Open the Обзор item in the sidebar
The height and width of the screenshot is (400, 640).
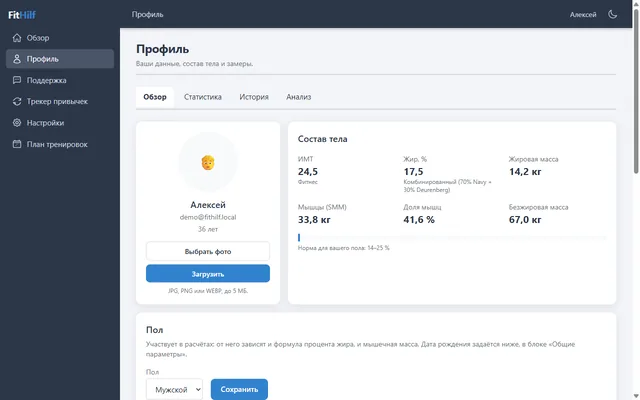[x=60, y=38]
